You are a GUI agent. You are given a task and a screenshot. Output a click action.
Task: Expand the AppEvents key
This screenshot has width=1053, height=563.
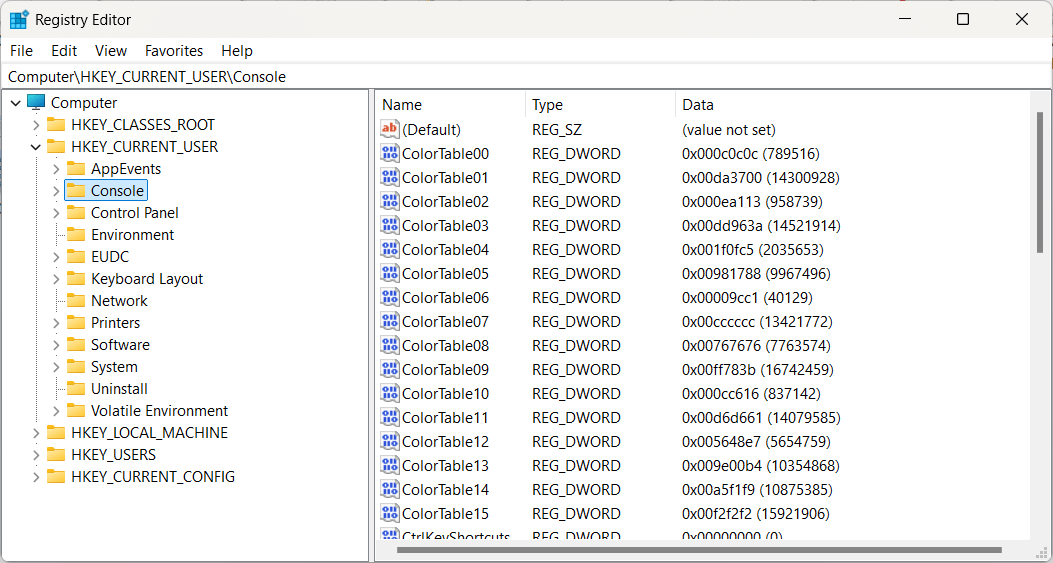tap(56, 169)
